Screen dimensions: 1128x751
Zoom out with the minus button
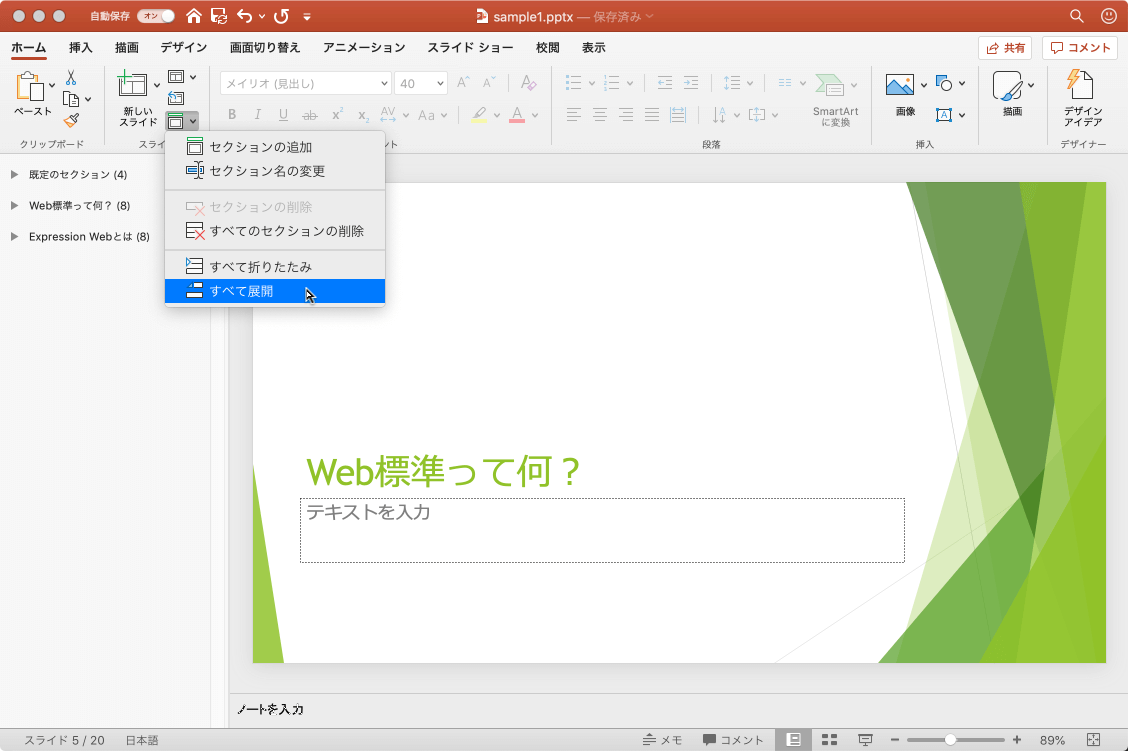point(895,739)
